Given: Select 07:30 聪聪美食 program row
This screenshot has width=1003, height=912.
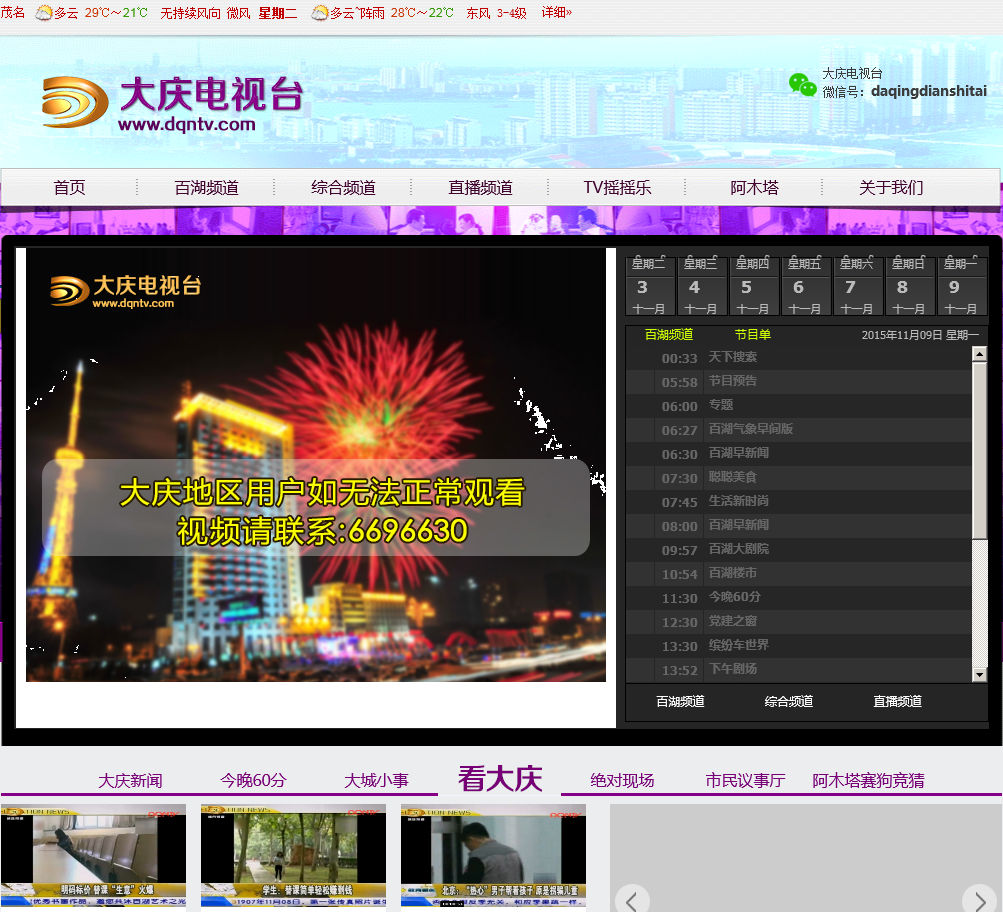Looking at the screenshot, I should point(799,478).
